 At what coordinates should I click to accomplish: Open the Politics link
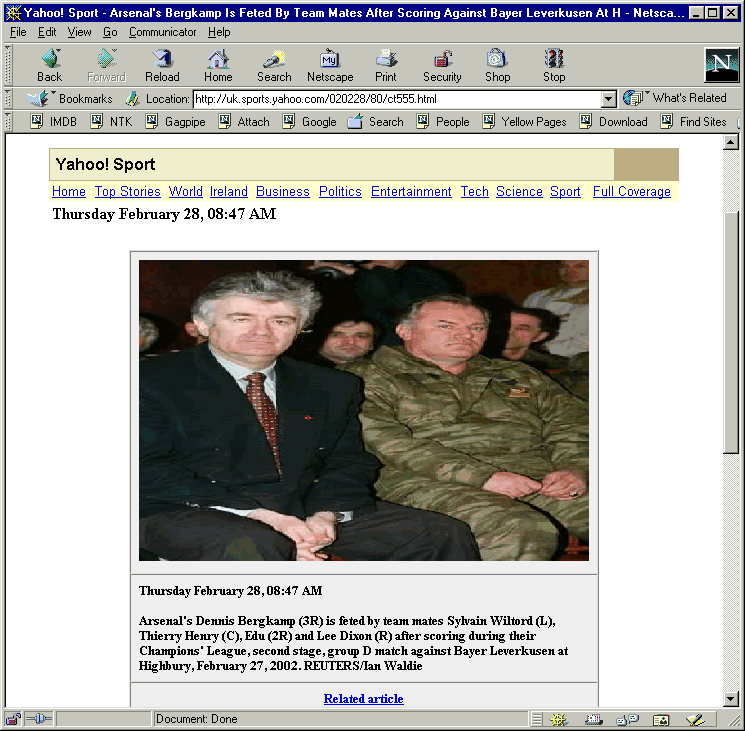(x=340, y=191)
